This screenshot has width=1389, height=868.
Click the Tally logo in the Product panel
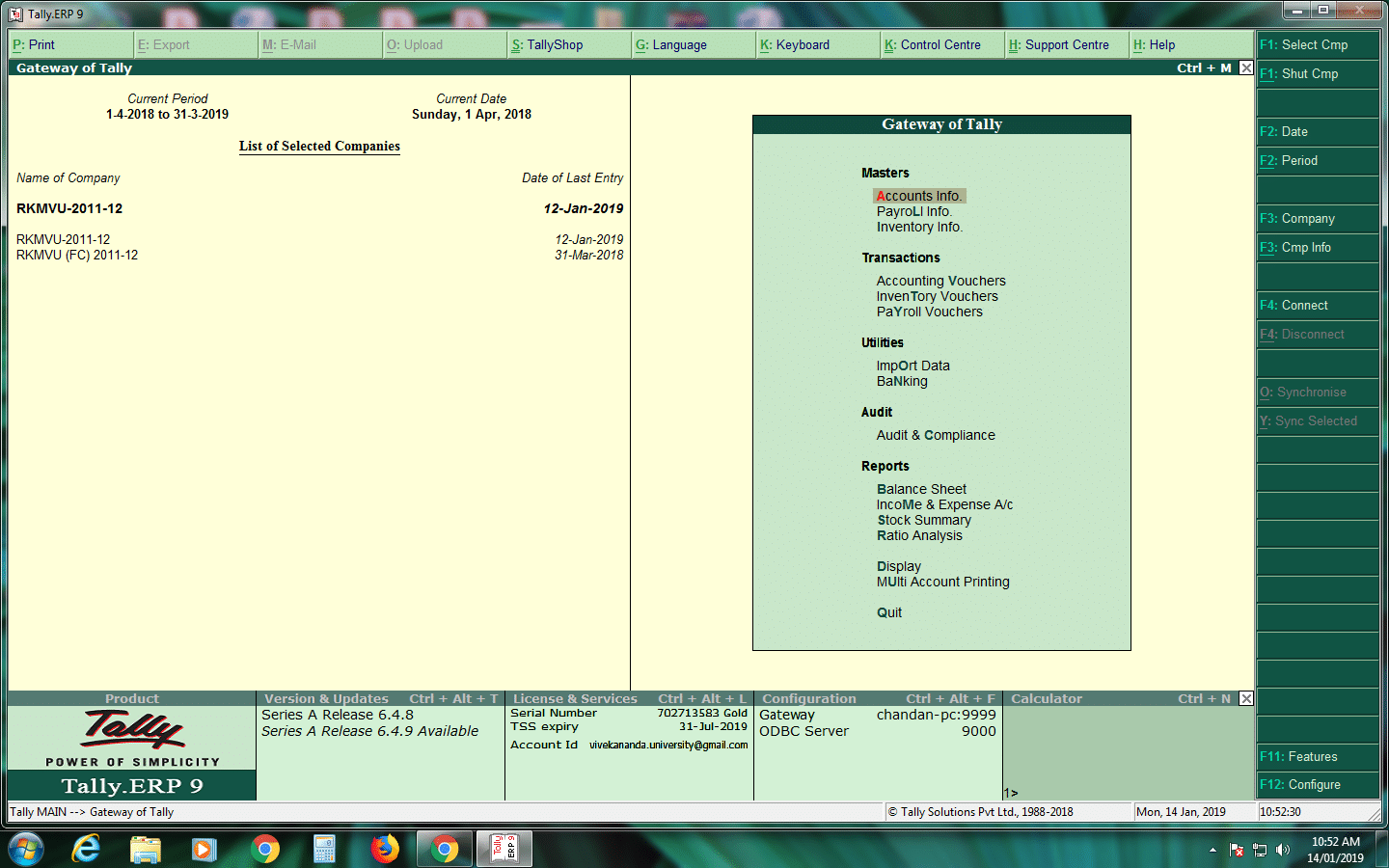[x=131, y=732]
